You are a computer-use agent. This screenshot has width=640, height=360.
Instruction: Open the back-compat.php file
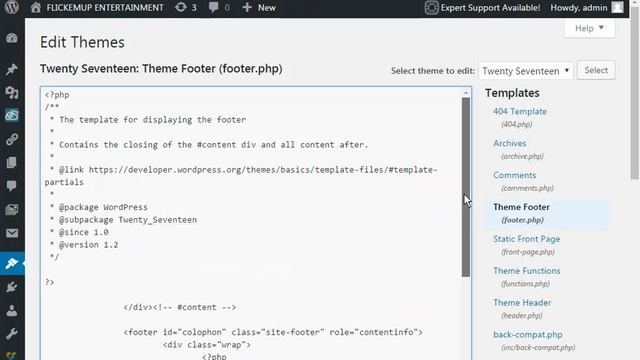point(528,334)
